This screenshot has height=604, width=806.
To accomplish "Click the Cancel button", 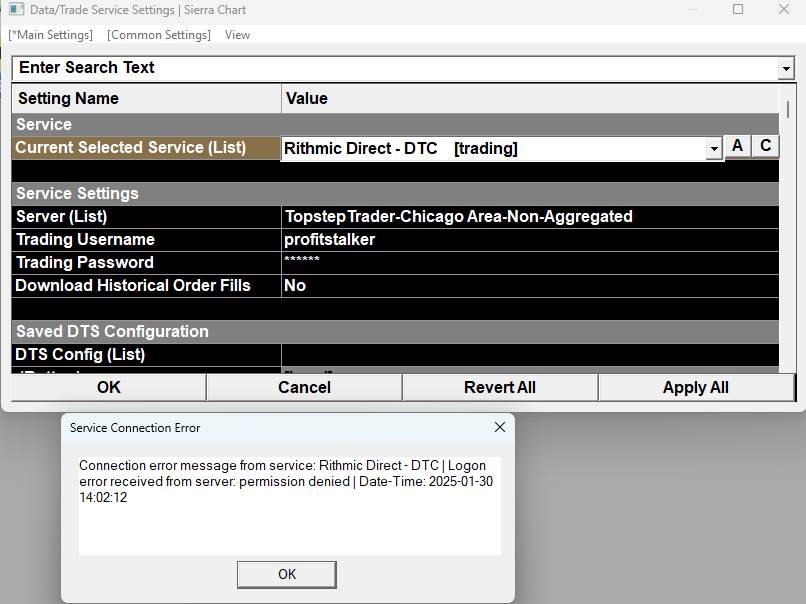I will (x=304, y=388).
